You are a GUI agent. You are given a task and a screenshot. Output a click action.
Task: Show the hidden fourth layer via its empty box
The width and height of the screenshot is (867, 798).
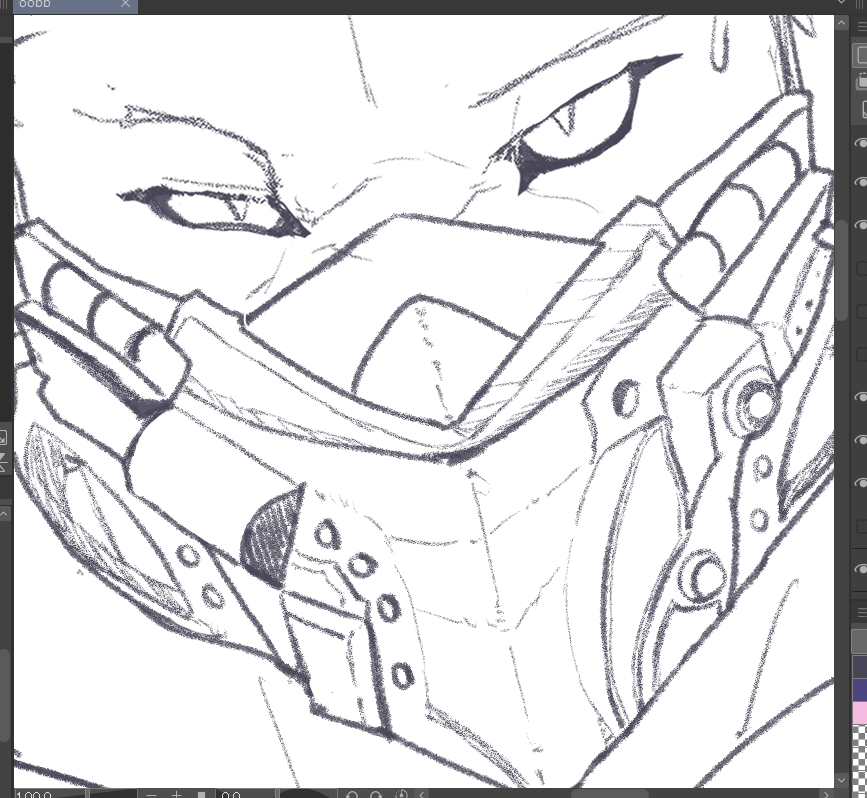point(861,268)
